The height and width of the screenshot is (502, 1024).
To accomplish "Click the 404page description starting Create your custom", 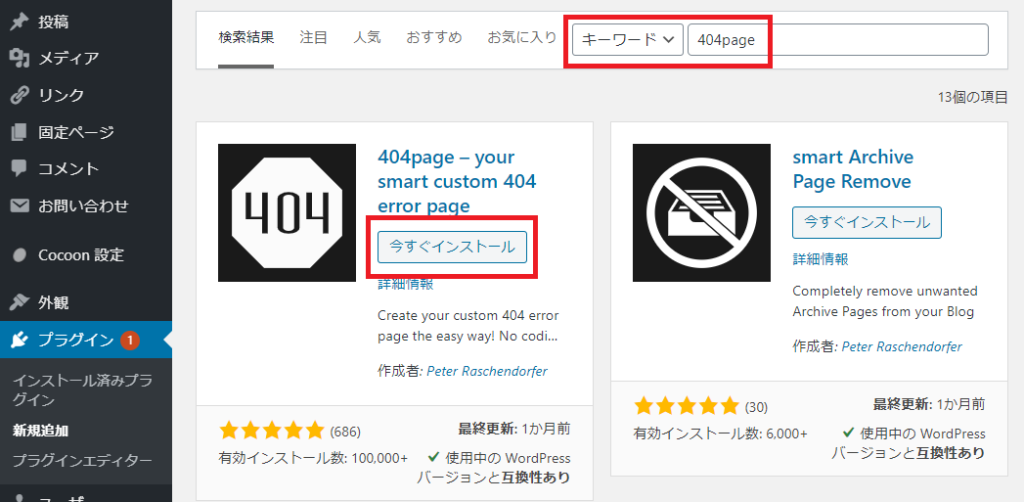I will [468, 326].
